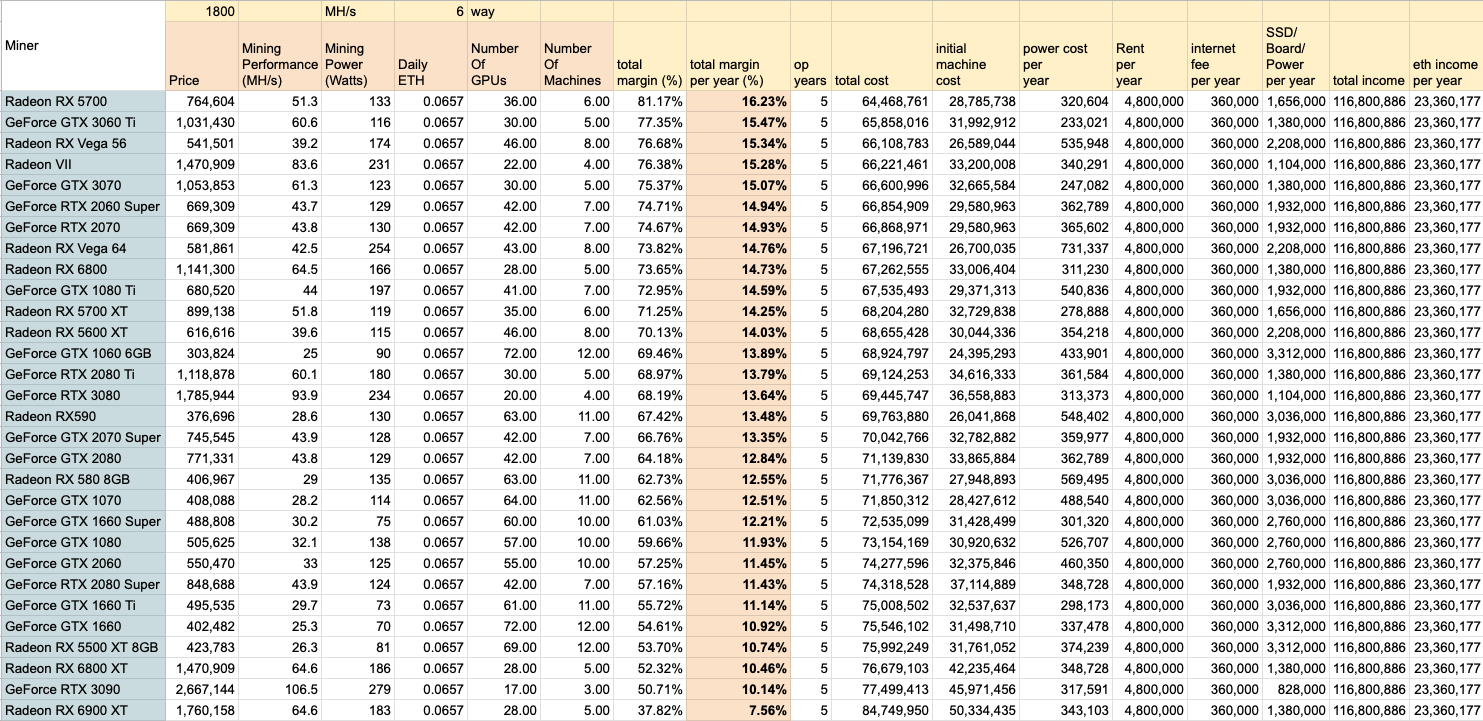
Task: Click the "power cost per year" header
Action: click(x=1064, y=57)
